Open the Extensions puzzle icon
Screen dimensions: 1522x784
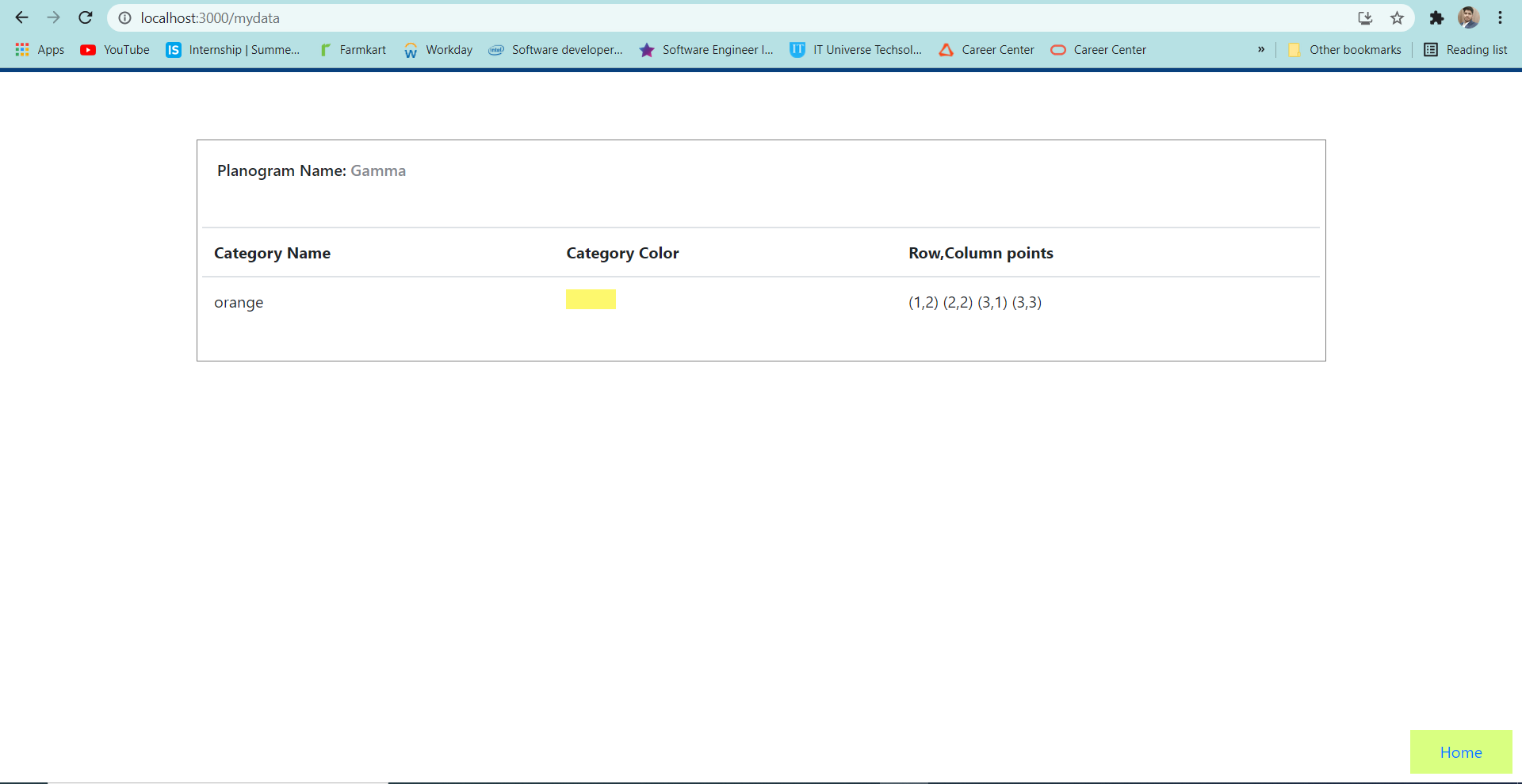[1436, 17]
